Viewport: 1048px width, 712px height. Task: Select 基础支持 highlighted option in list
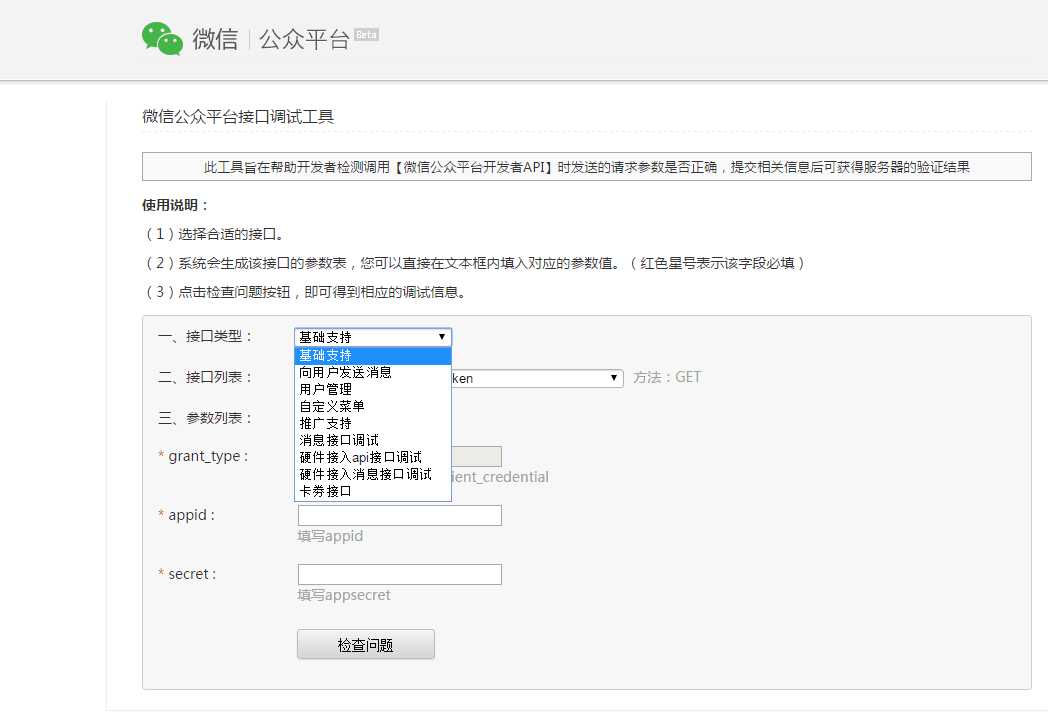coord(373,356)
